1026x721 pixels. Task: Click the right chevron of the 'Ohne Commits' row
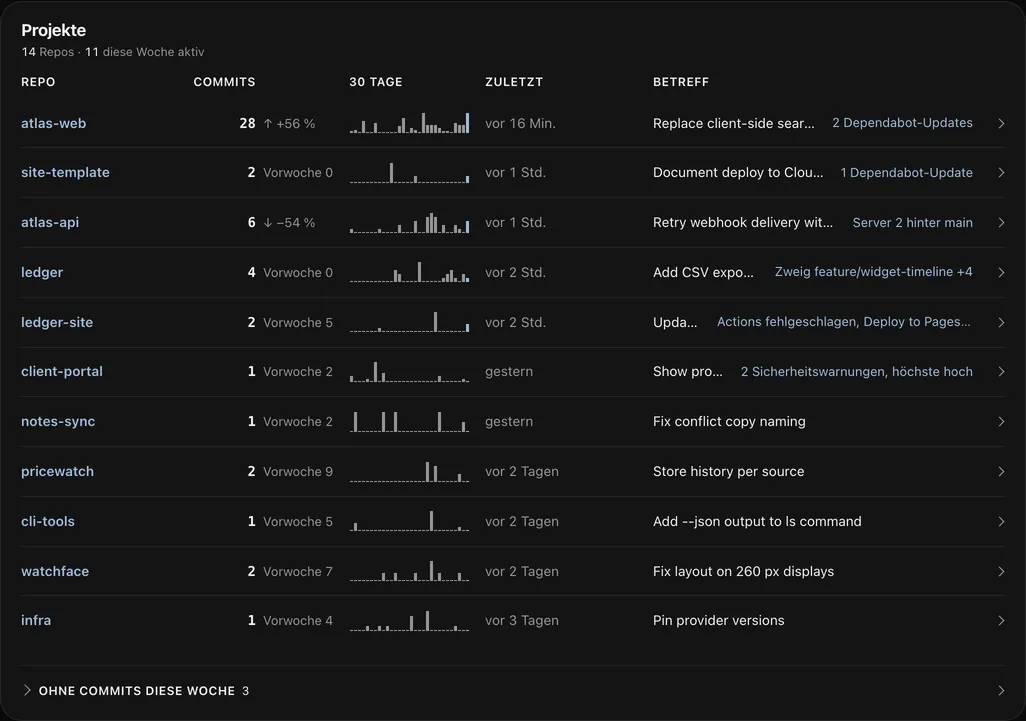point(1001,690)
